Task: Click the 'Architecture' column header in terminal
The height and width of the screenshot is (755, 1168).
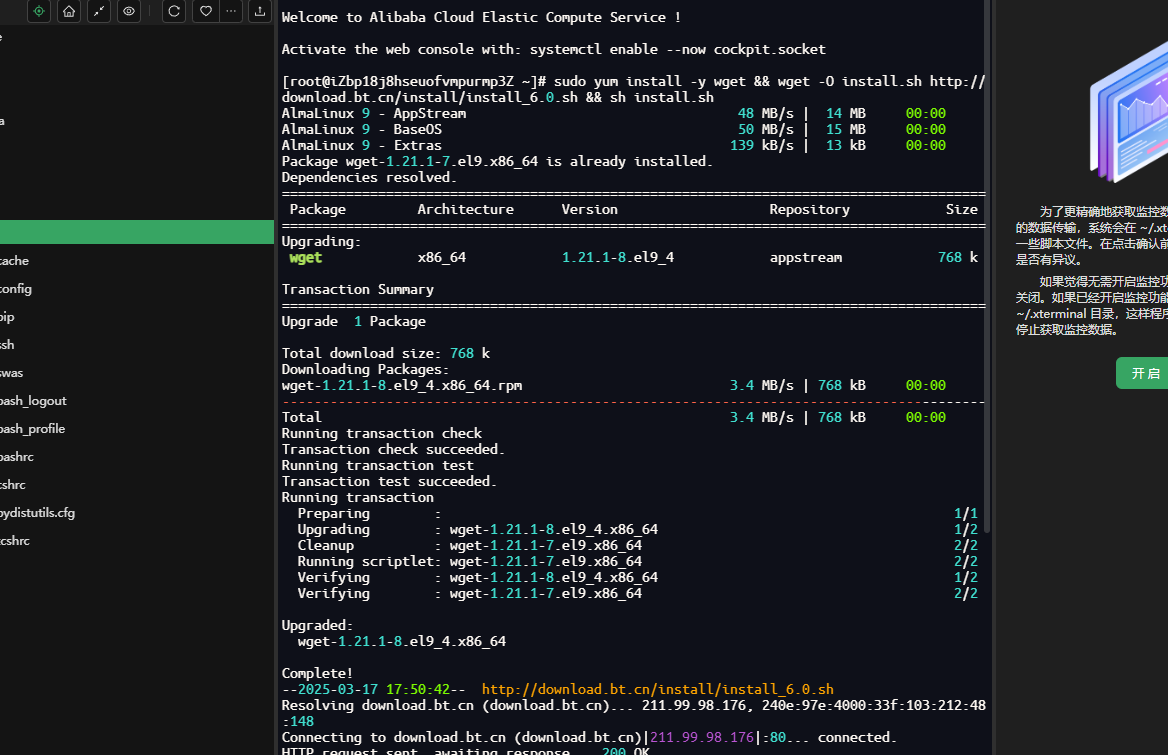Action: [x=466, y=209]
